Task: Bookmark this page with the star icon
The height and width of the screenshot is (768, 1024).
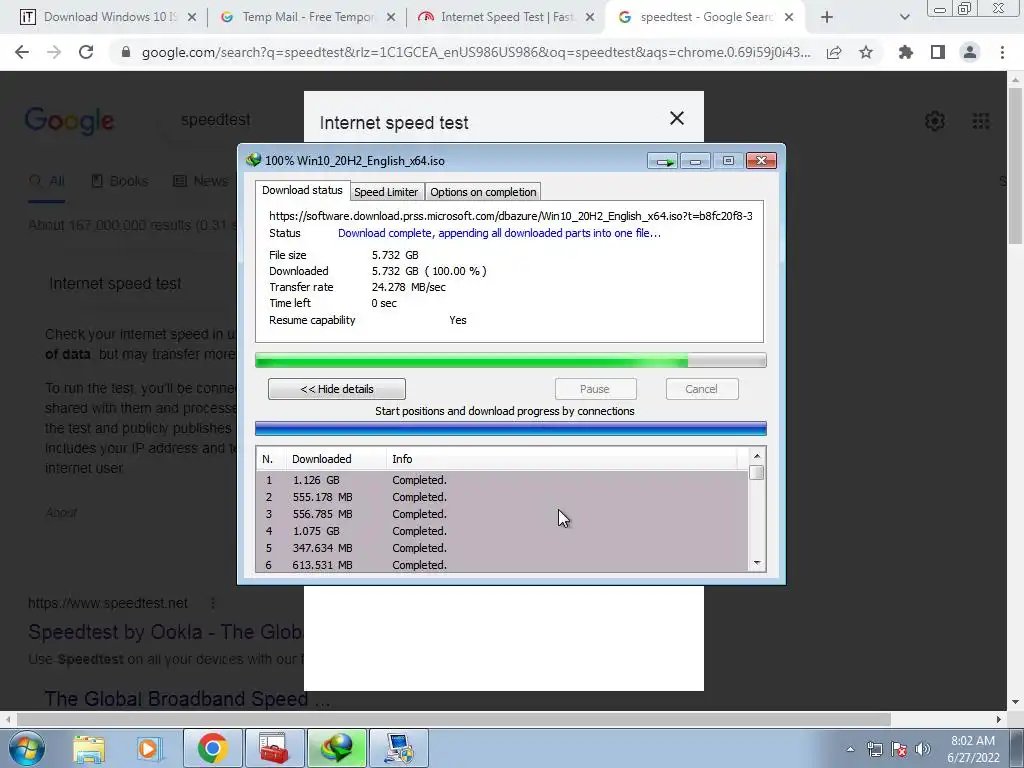Action: tap(866, 52)
